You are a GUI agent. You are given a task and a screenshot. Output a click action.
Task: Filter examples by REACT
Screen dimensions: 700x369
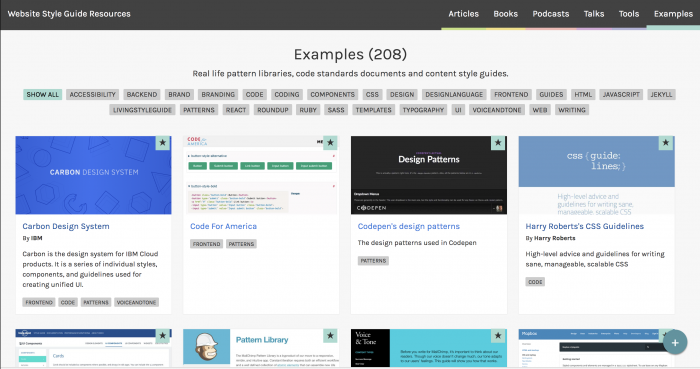coord(236,110)
